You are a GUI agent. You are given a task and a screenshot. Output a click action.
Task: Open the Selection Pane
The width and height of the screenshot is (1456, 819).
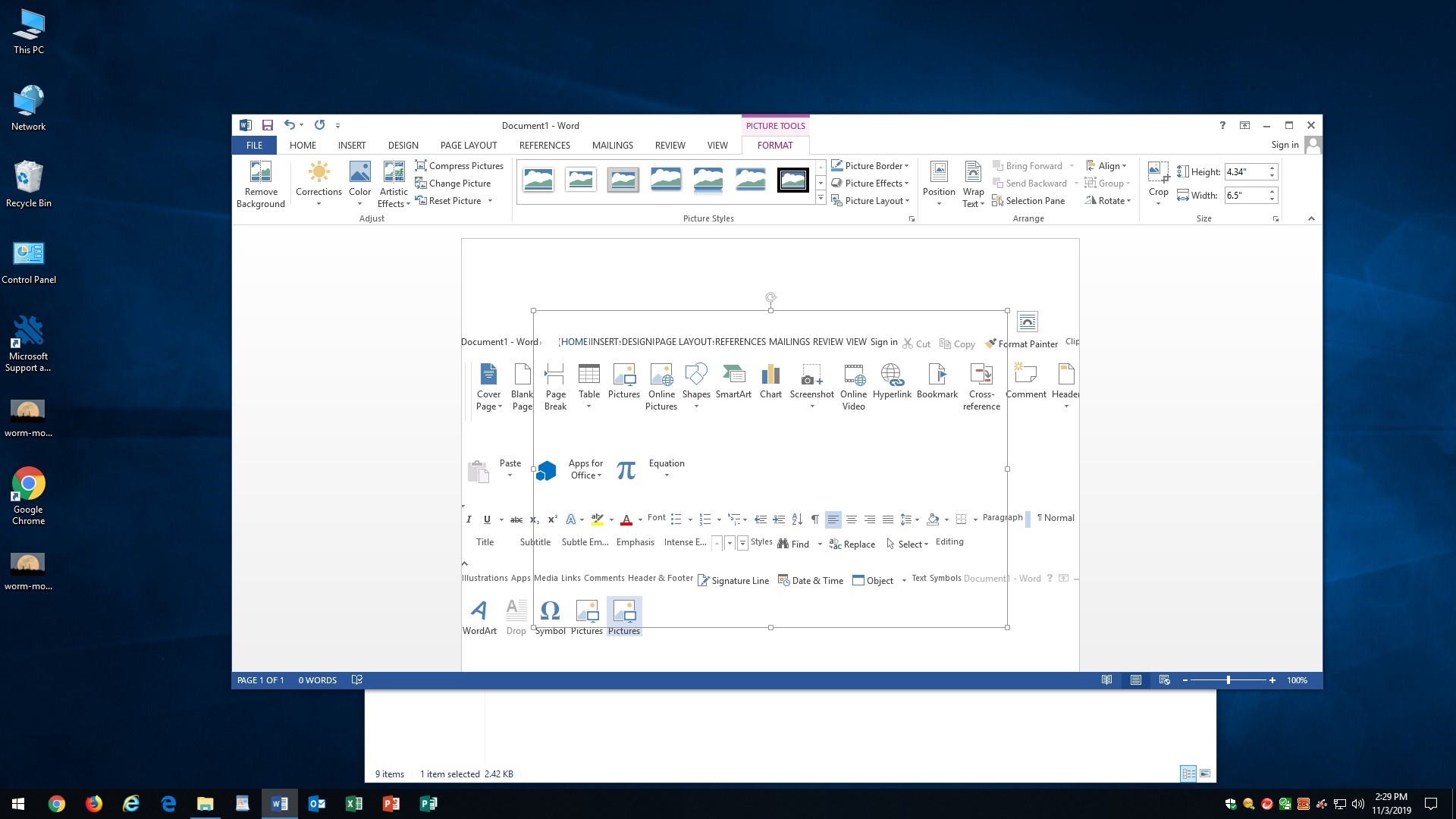(1028, 201)
